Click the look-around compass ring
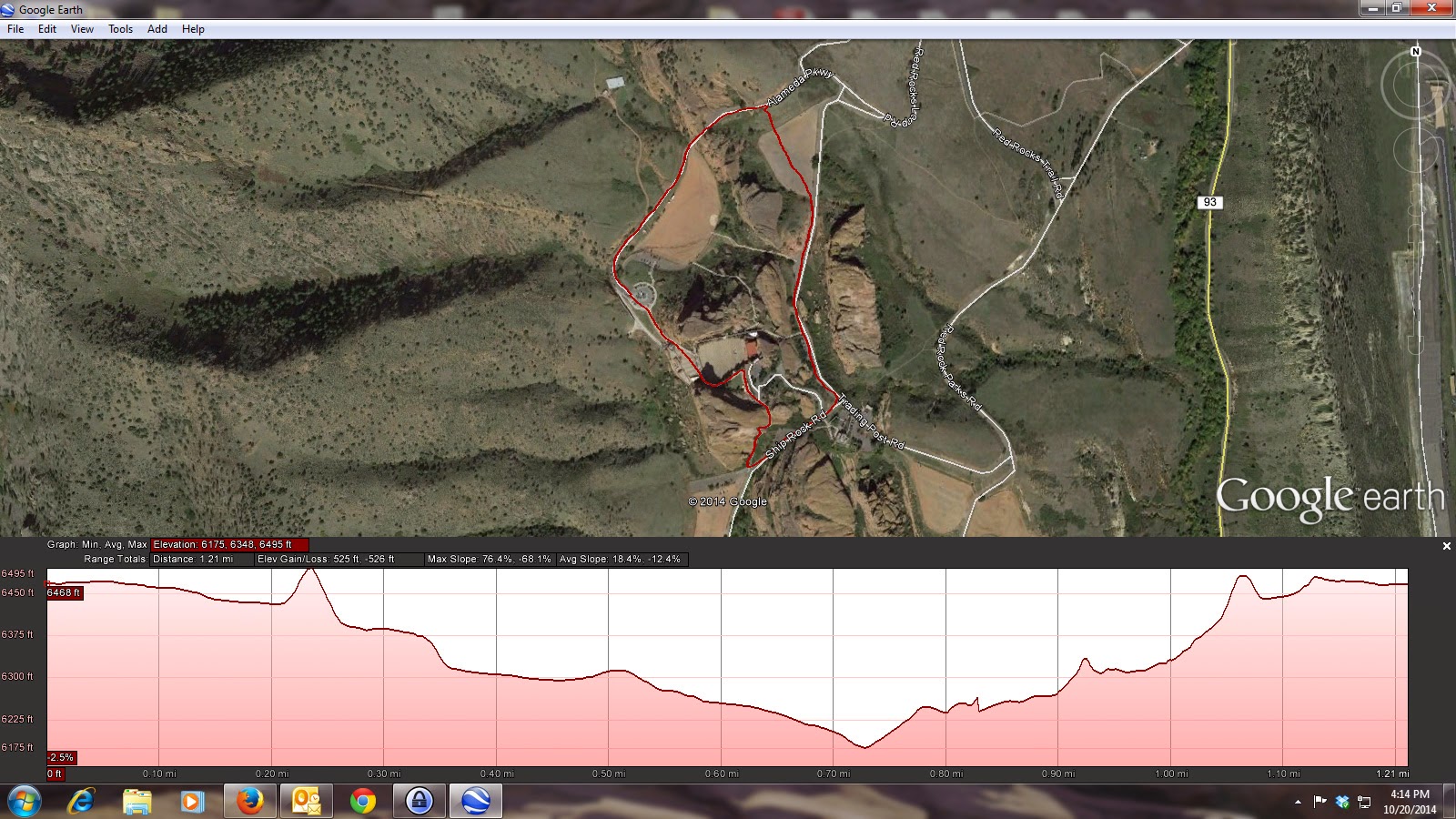 (x=1415, y=86)
